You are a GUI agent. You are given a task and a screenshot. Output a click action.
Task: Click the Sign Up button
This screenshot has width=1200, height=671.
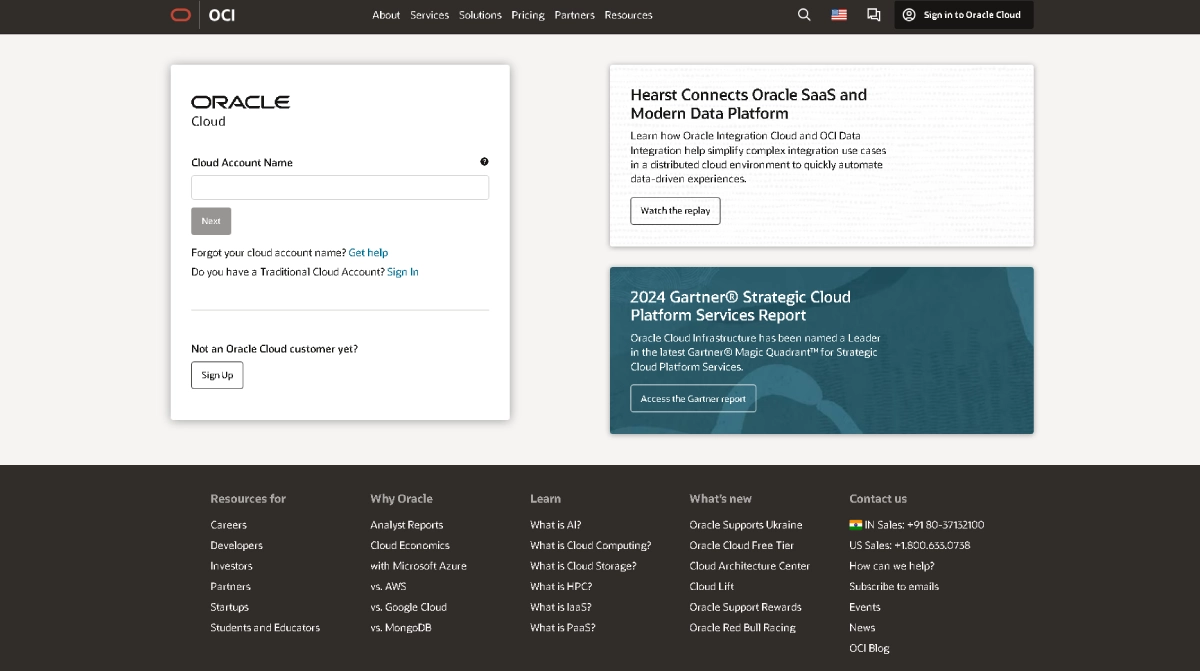[x=217, y=375]
